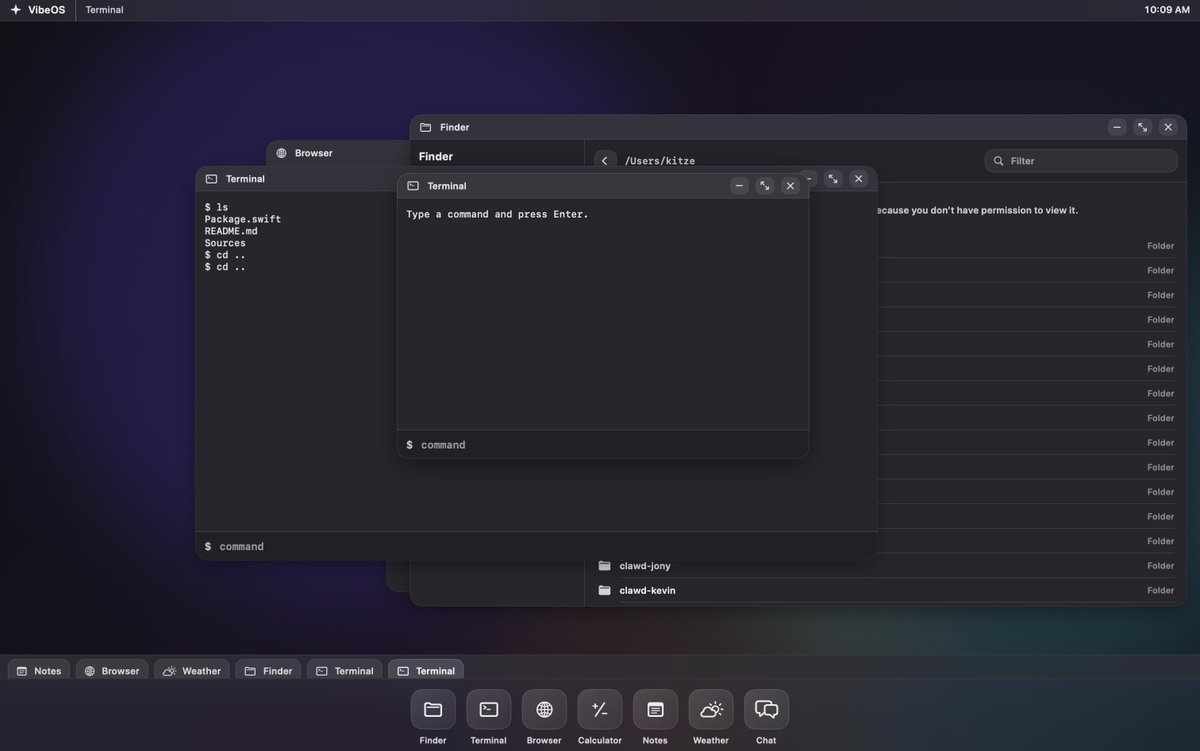Open a Terminal from the dock
The height and width of the screenshot is (751, 1200).
point(488,709)
